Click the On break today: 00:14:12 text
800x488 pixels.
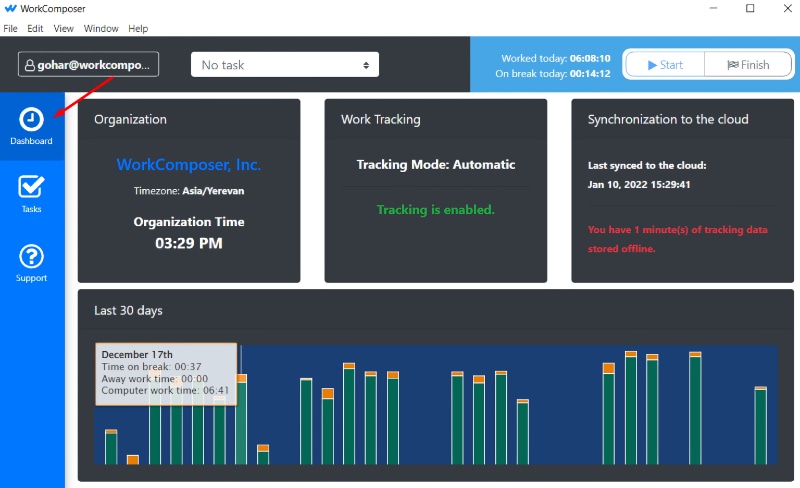point(553,74)
